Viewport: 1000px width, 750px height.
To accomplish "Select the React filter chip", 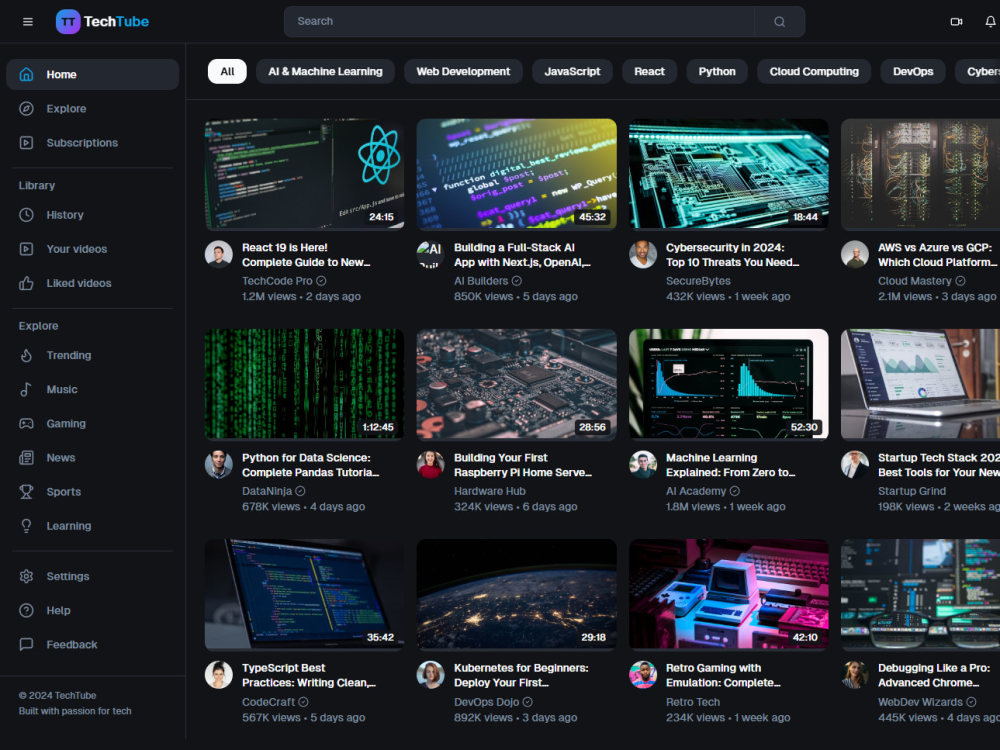I will [649, 71].
